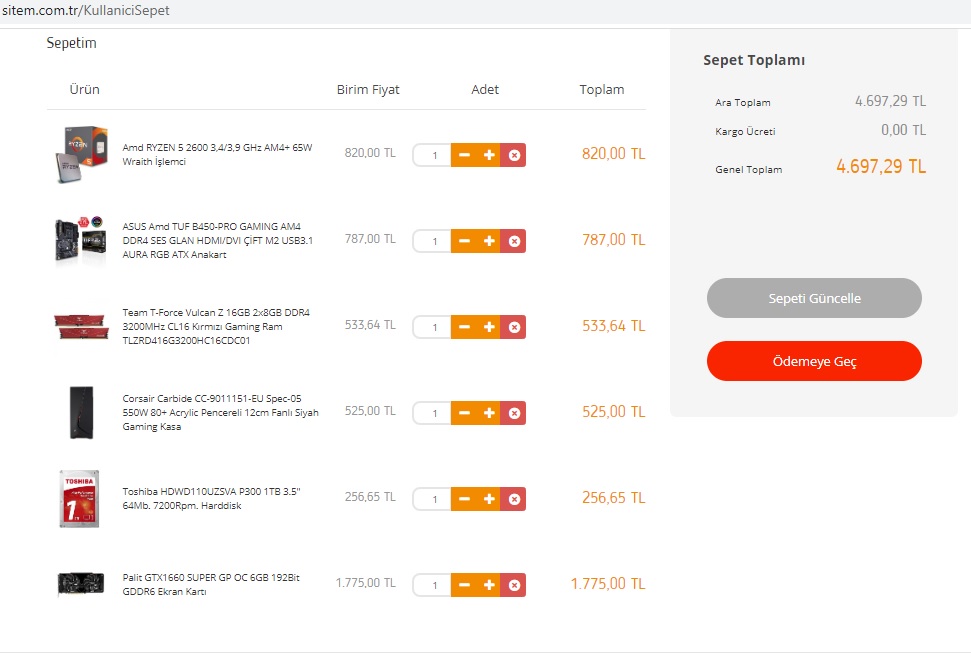Click the ASUS motherboard product thumbnail
971x653 pixels.
coord(81,240)
